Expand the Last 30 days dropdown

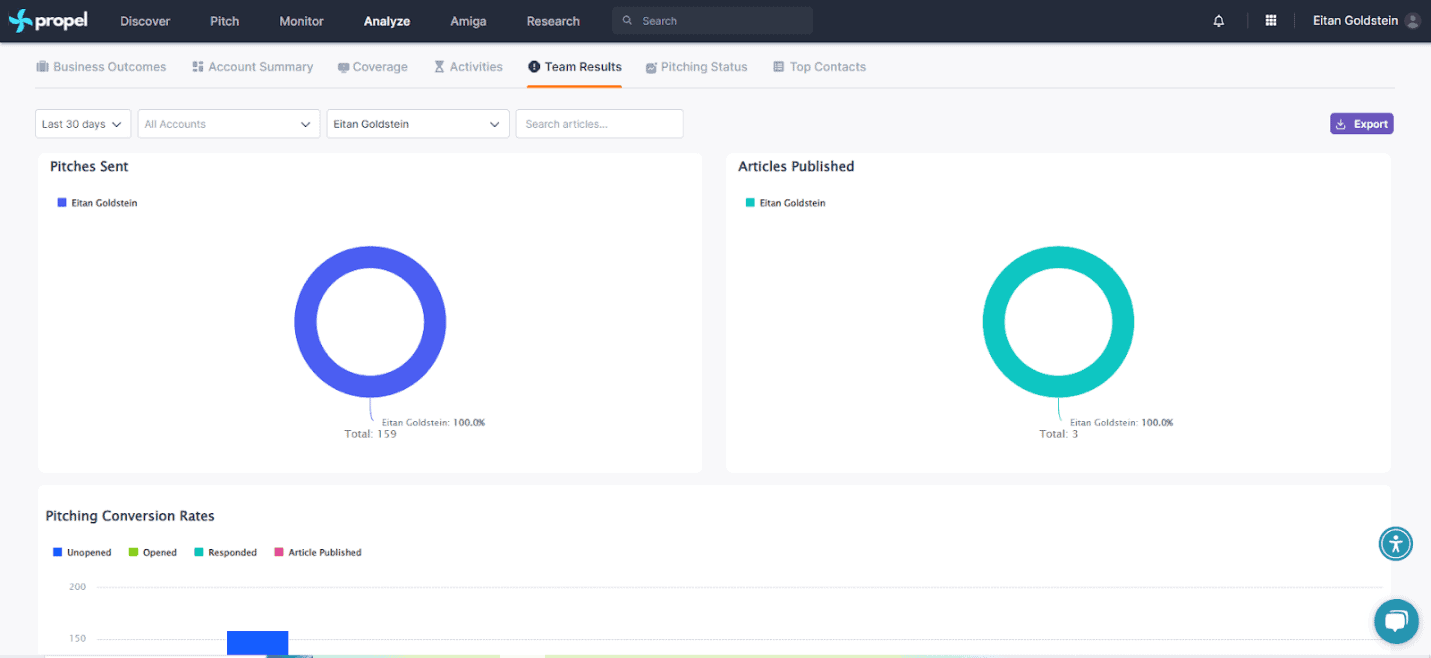click(x=83, y=124)
